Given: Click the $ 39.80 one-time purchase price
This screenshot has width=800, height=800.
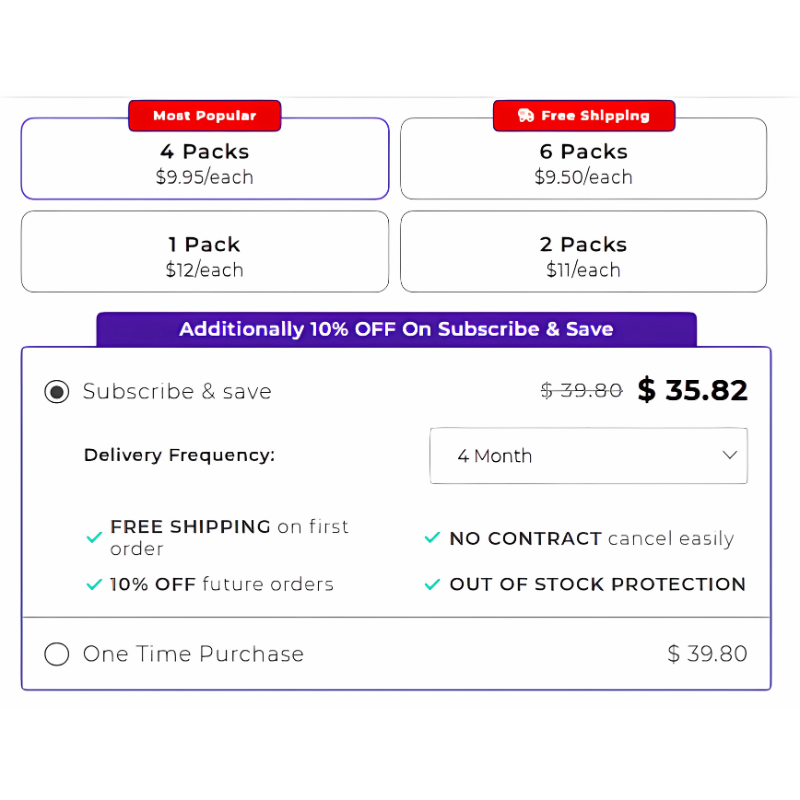Looking at the screenshot, I should coord(708,654).
